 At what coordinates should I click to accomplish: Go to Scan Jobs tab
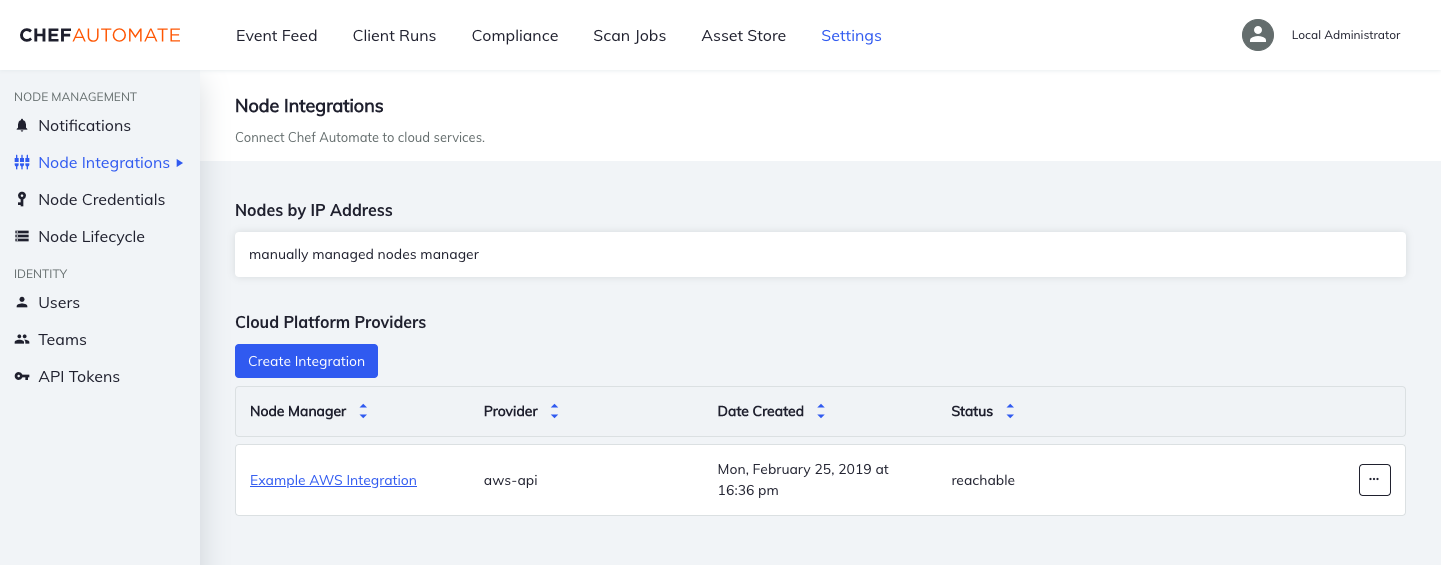click(629, 36)
